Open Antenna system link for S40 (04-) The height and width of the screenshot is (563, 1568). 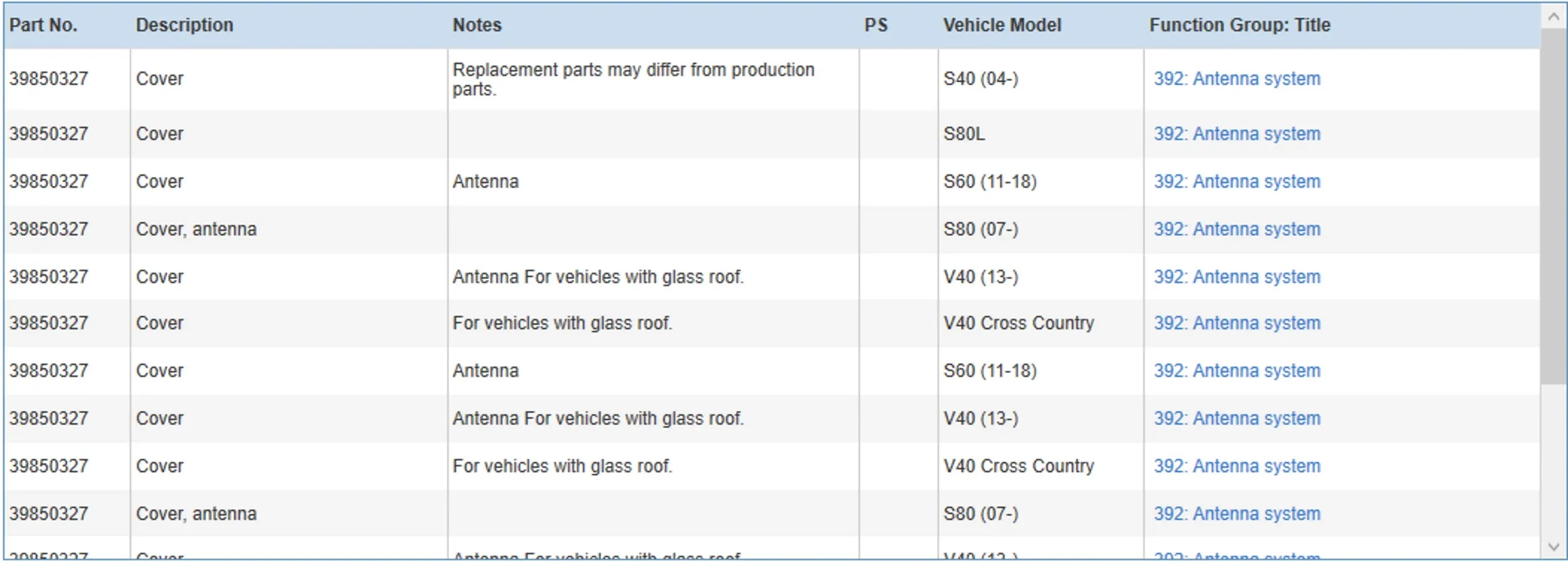coord(1237,79)
